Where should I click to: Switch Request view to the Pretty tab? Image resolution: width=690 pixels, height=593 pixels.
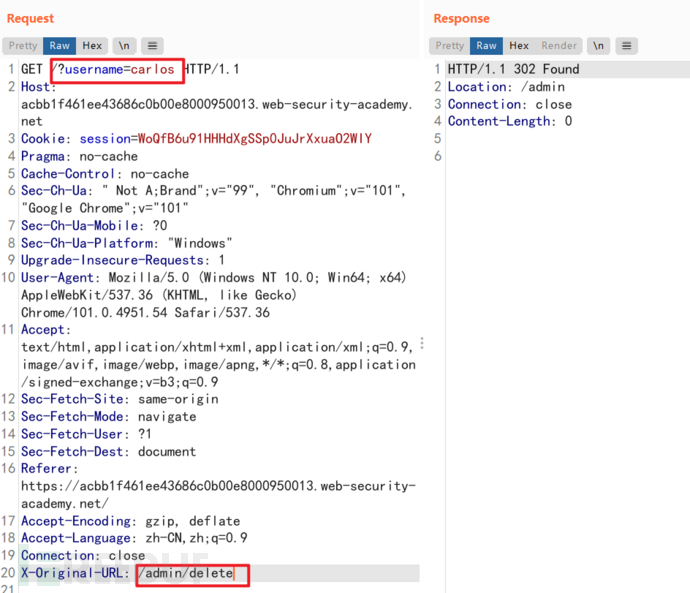(x=23, y=46)
